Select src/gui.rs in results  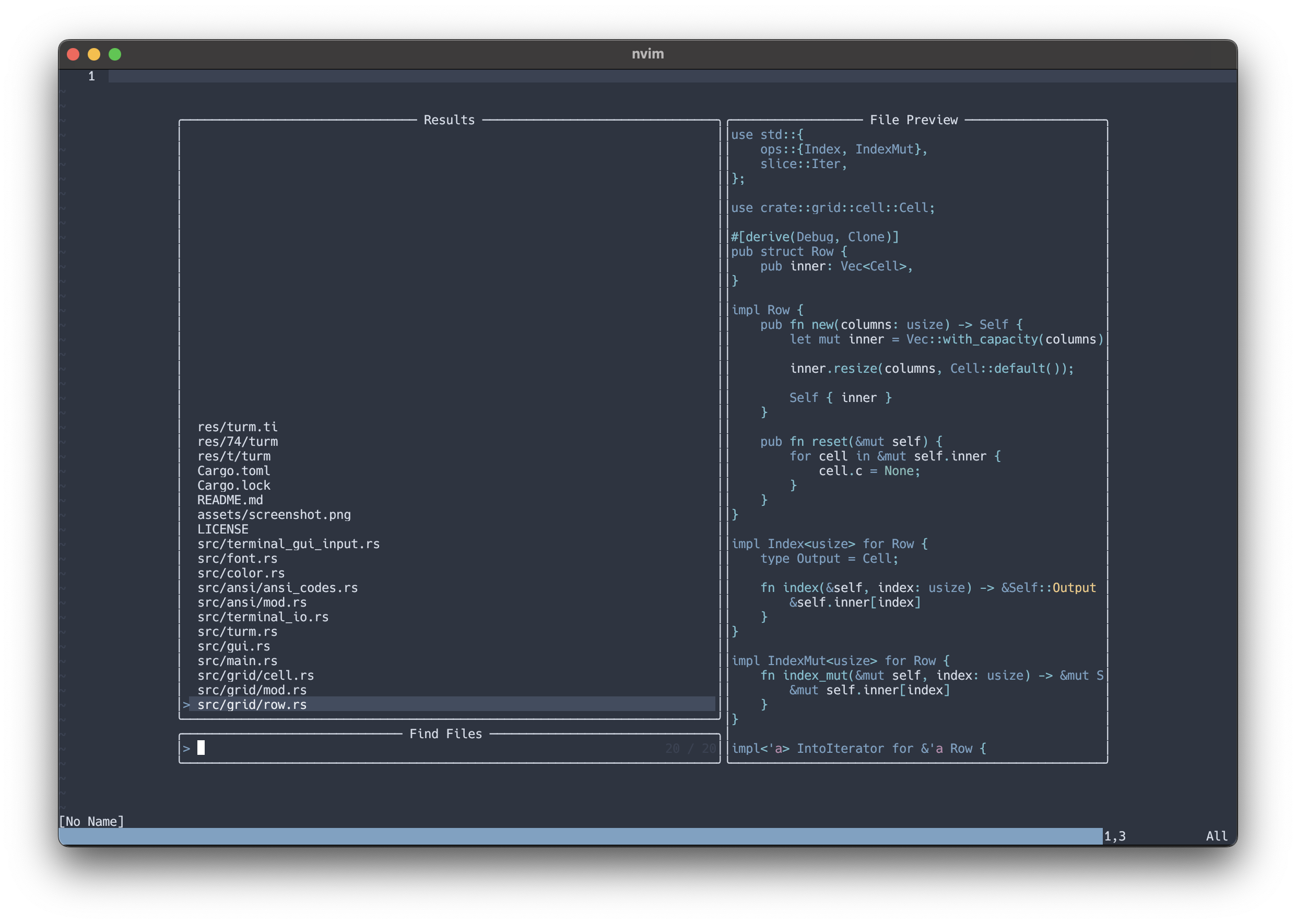coord(234,646)
